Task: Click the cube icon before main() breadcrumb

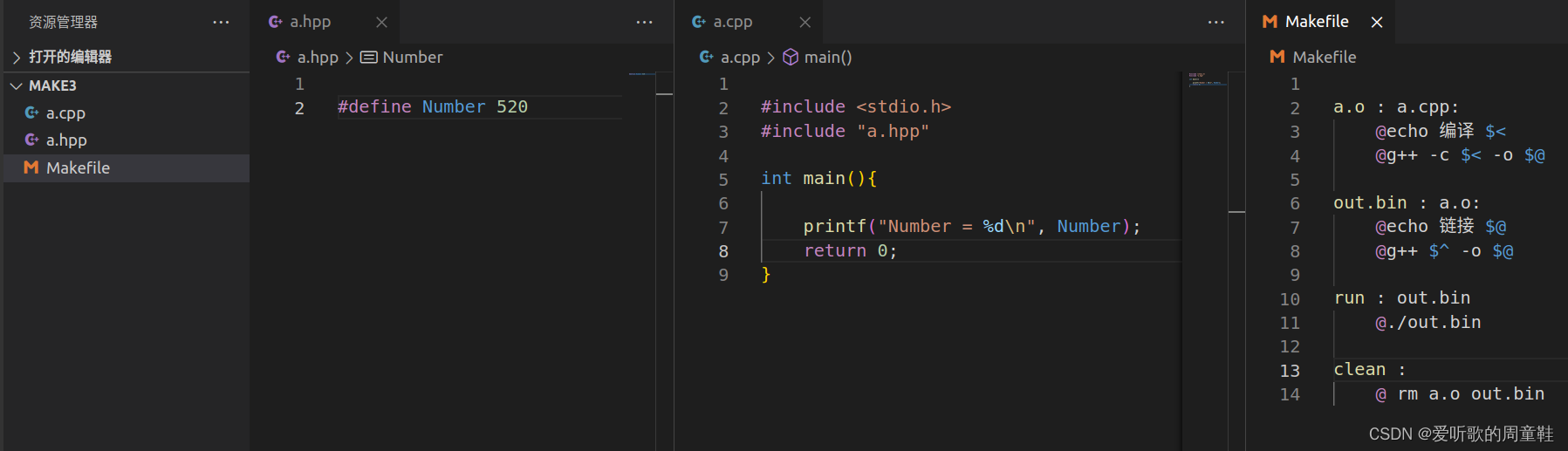Action: [x=791, y=57]
